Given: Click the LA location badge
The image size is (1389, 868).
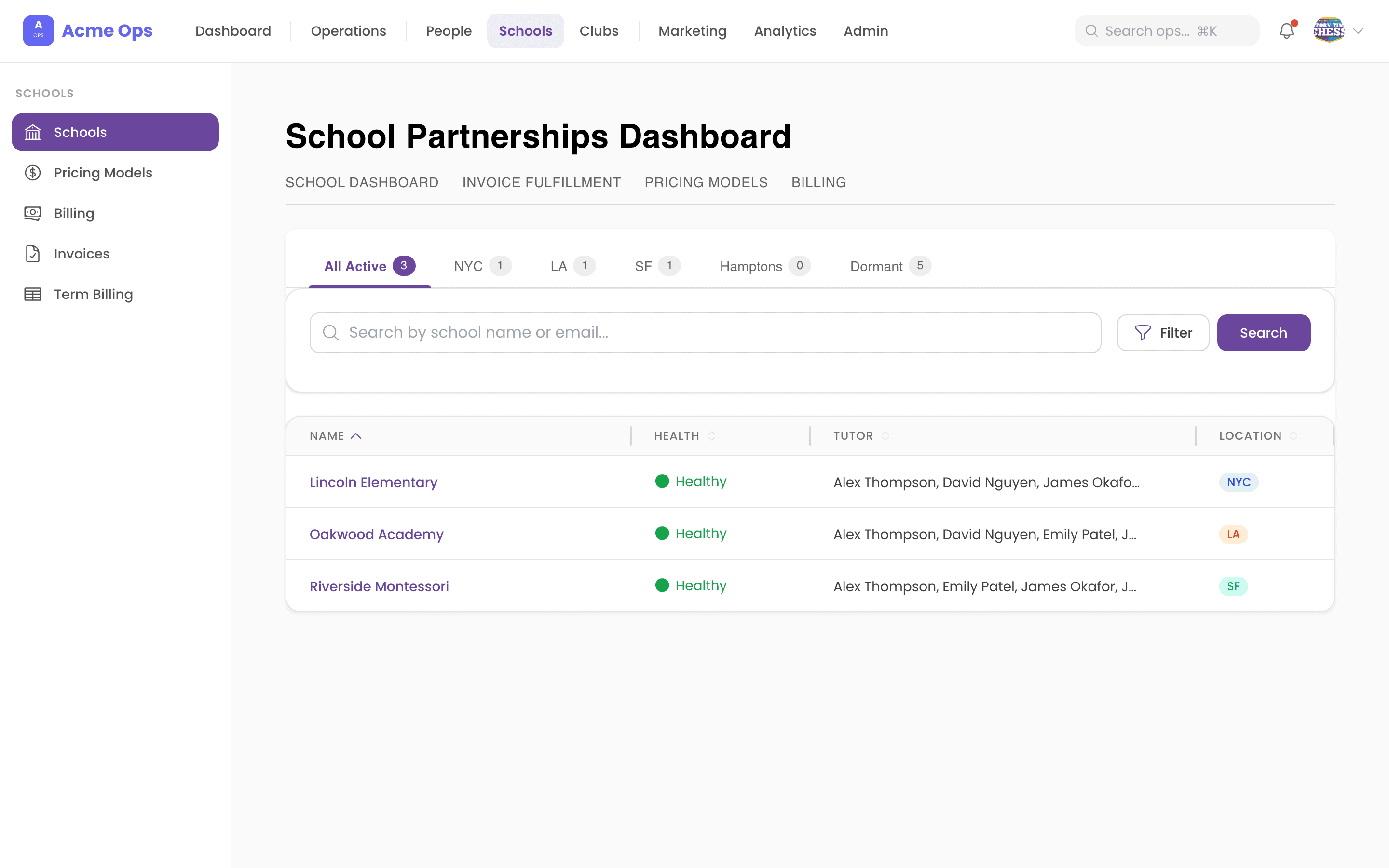Looking at the screenshot, I should click(1233, 534).
